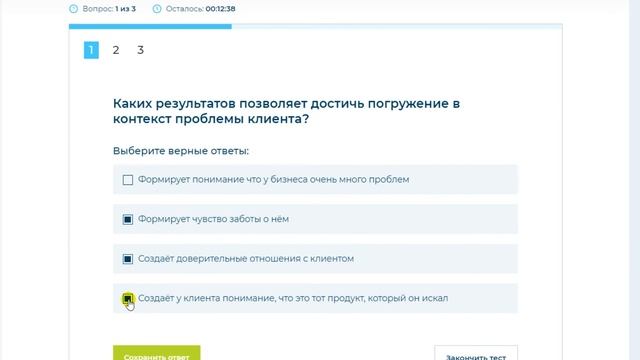Uncheck 'Формирует чувство заботы о нём' checkbox
The width and height of the screenshot is (640, 360).
[x=128, y=220]
